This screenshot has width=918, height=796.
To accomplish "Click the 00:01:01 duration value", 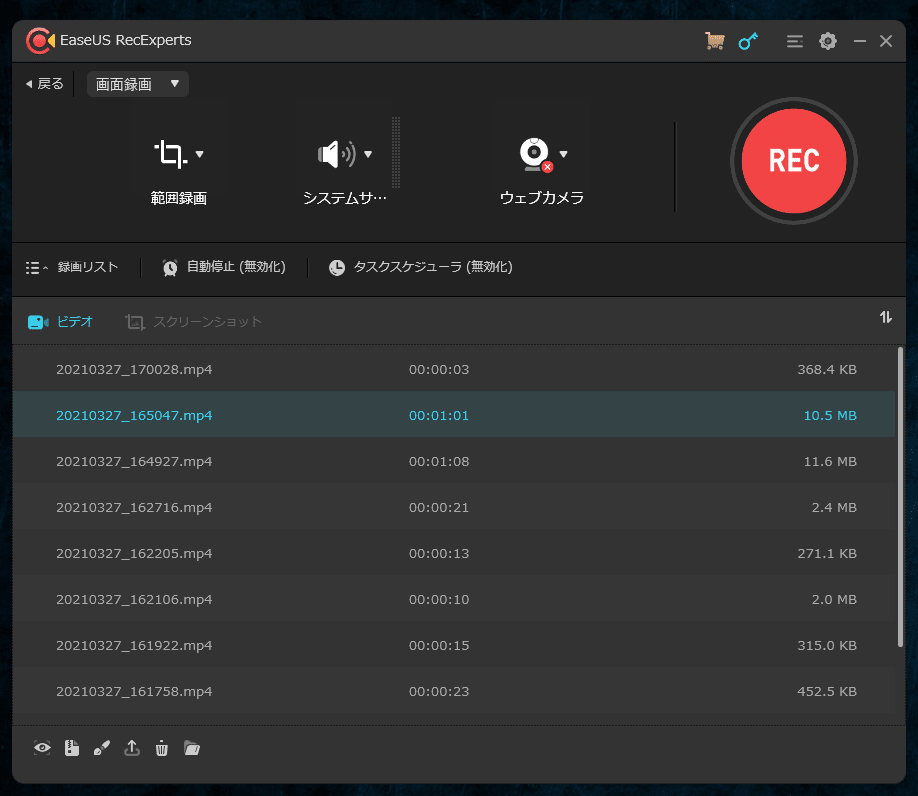I will (439, 416).
